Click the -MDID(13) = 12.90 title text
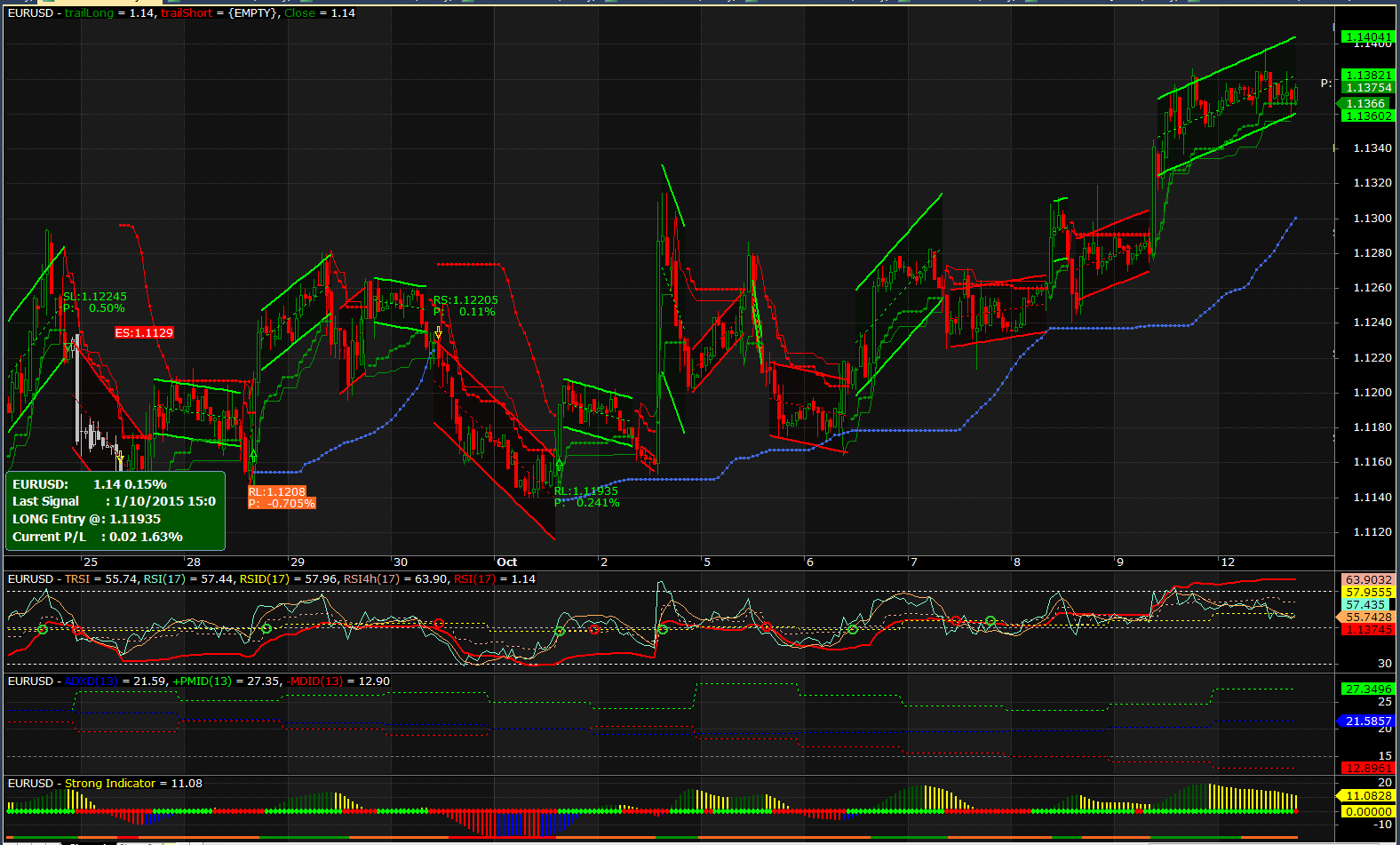Viewport: 1400px width, 845px height. tap(338, 682)
